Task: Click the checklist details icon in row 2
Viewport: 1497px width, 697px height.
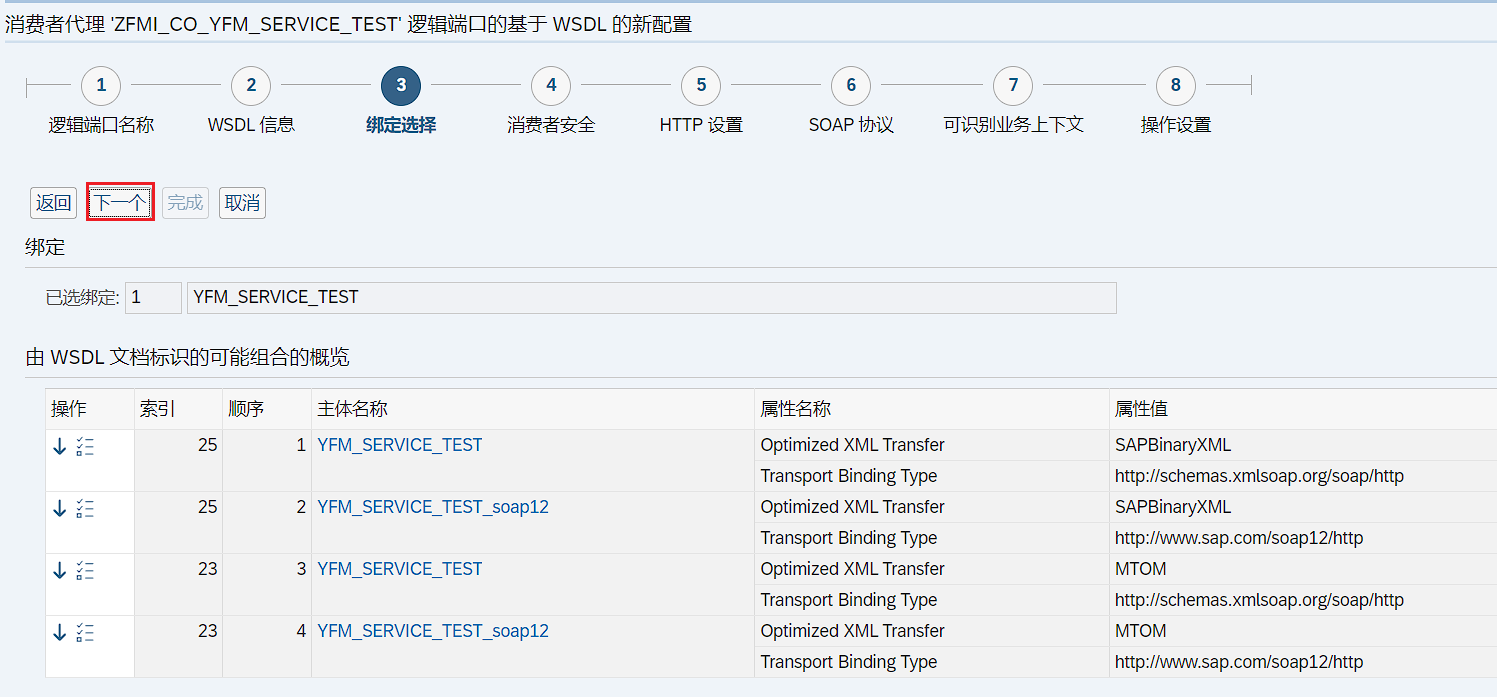Action: point(85,508)
